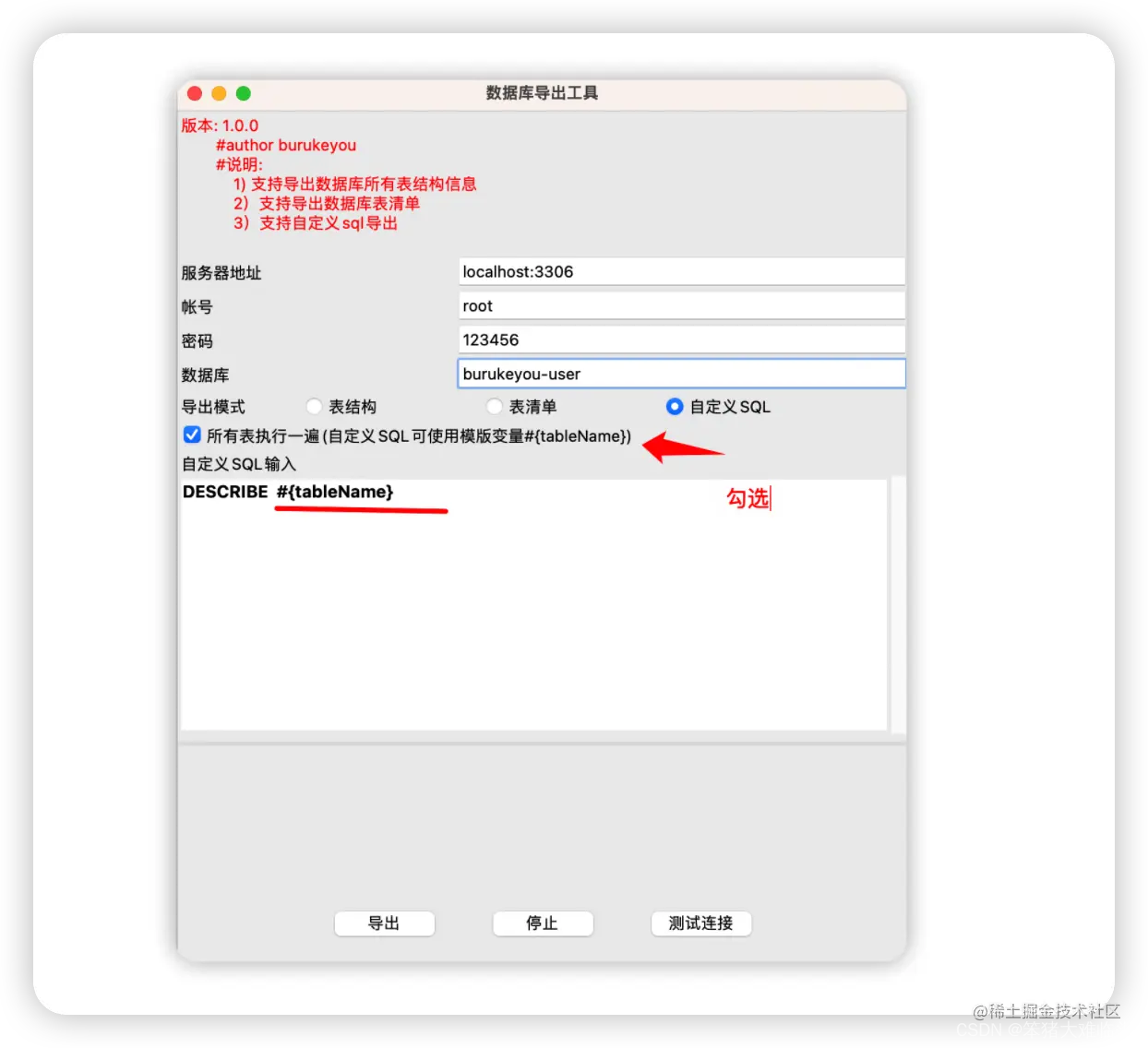Viewport: 1148px width, 1048px height.
Task: Click the 服务器地址 label
Action: click(x=221, y=273)
